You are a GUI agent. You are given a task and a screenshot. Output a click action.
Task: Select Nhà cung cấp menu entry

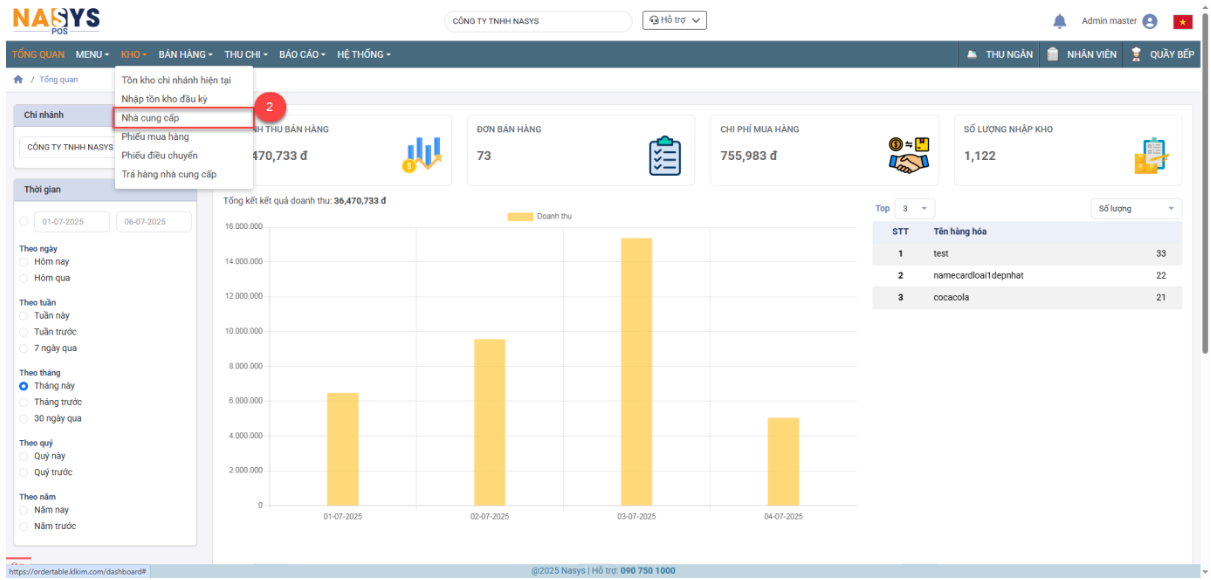[x=150, y=118]
